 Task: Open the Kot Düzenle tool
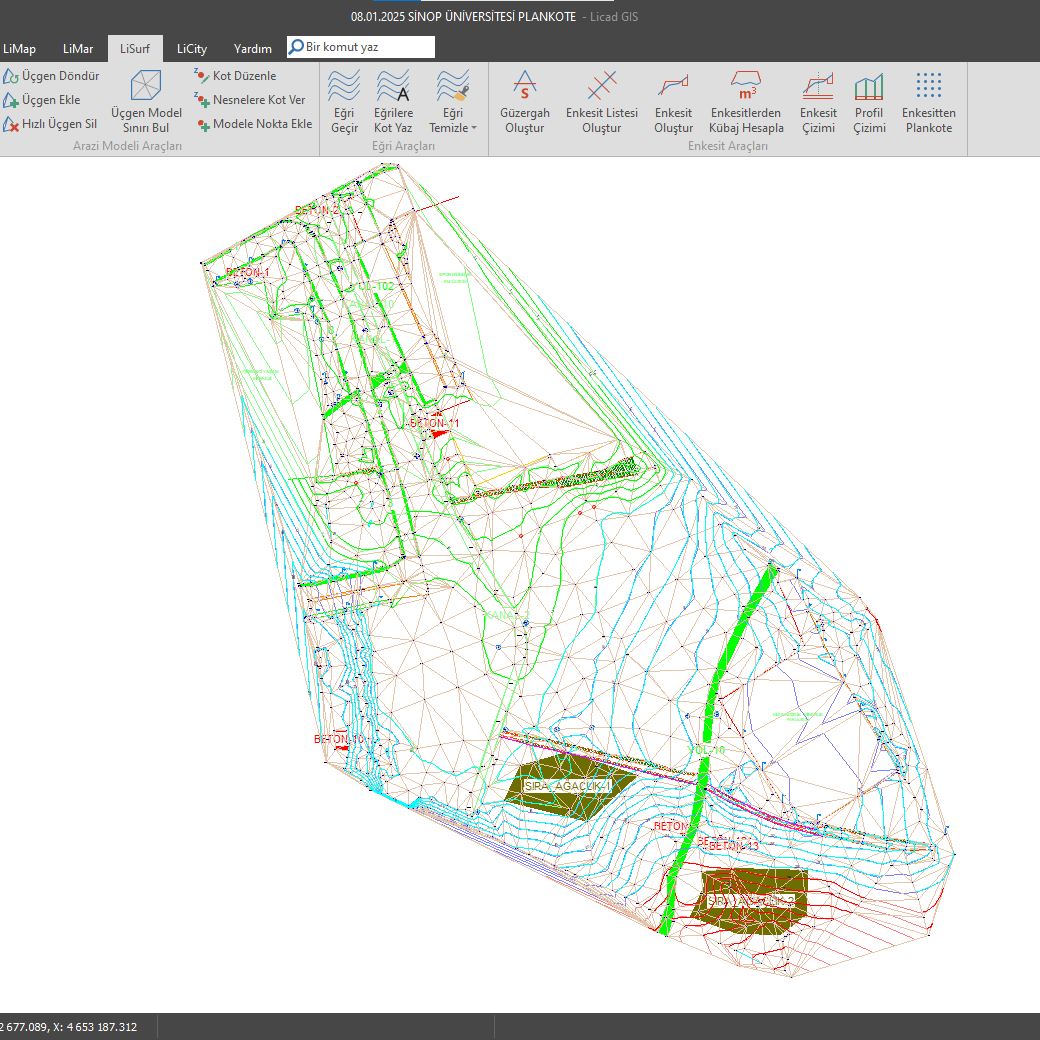(235, 76)
